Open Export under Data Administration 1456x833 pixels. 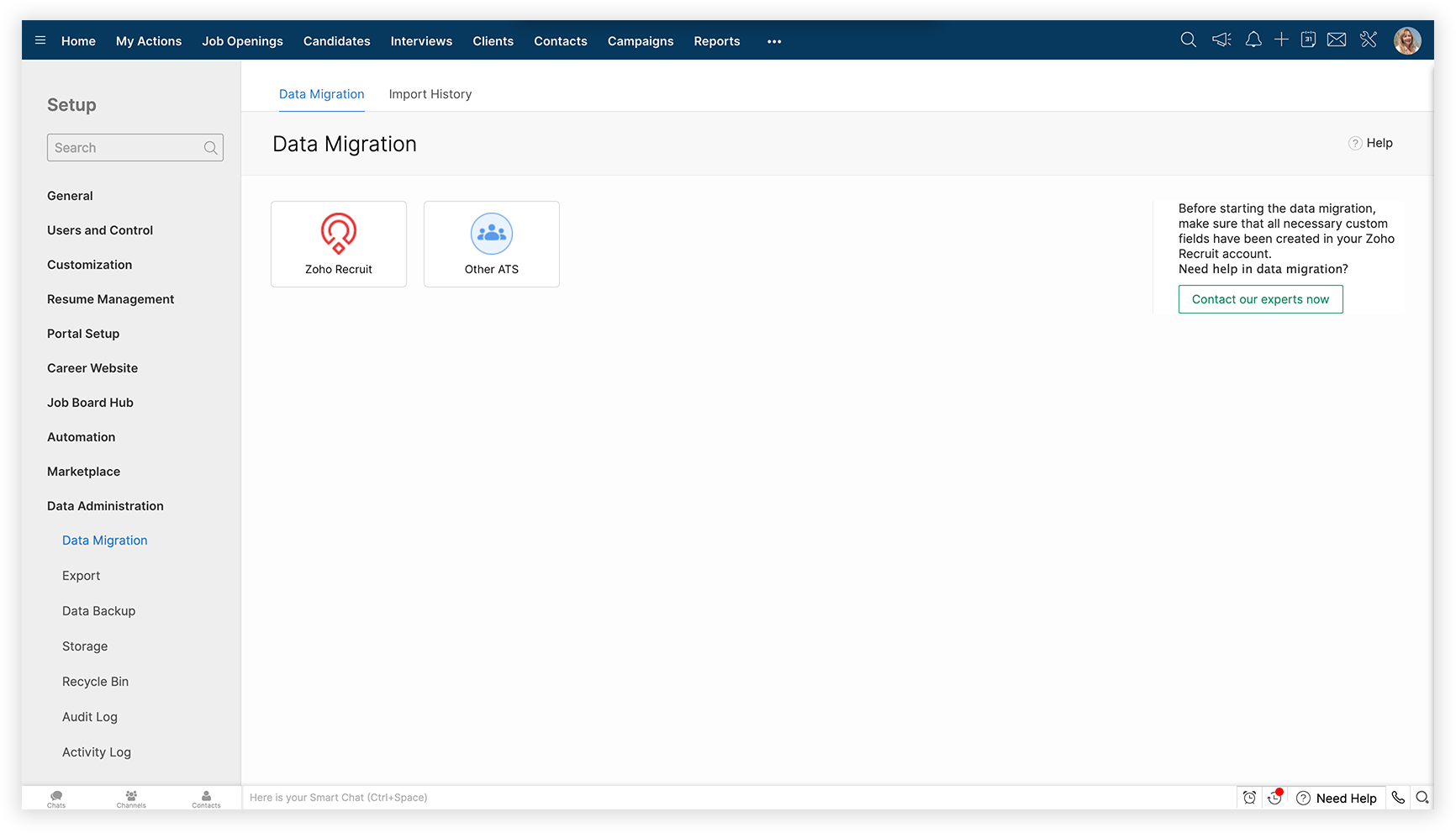click(x=82, y=576)
